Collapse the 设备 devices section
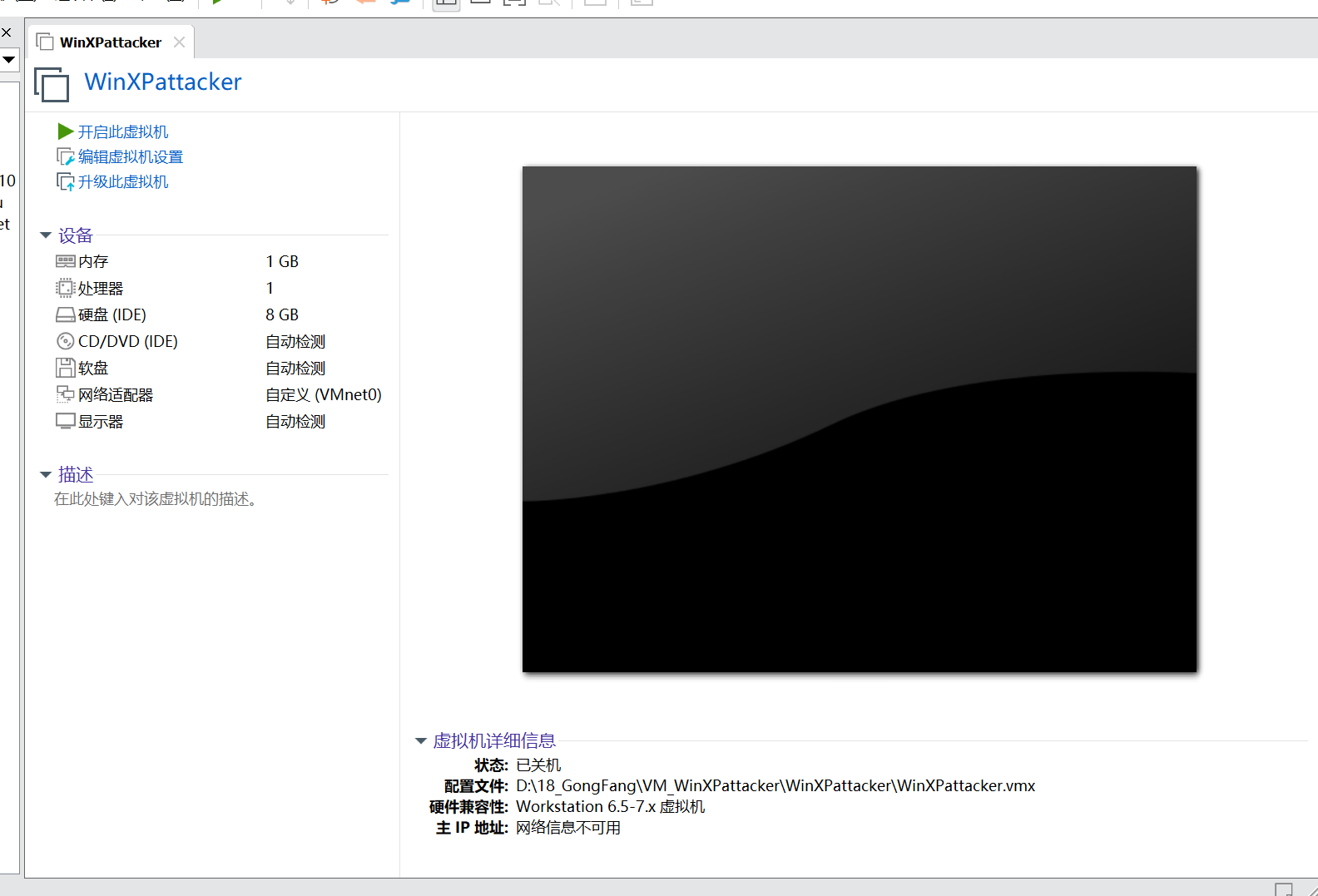Image resolution: width=1318 pixels, height=896 pixels. (x=46, y=235)
